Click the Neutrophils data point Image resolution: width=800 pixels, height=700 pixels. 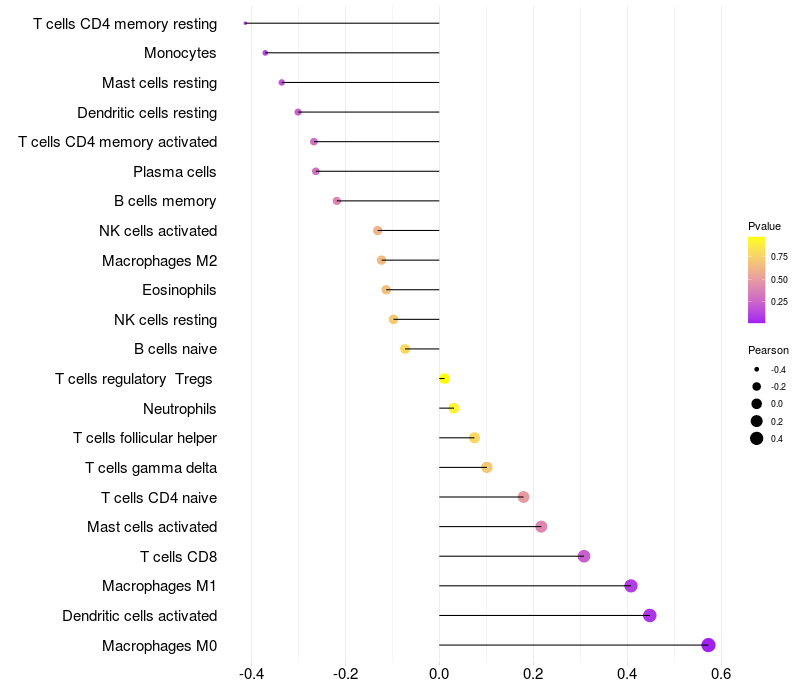point(454,408)
